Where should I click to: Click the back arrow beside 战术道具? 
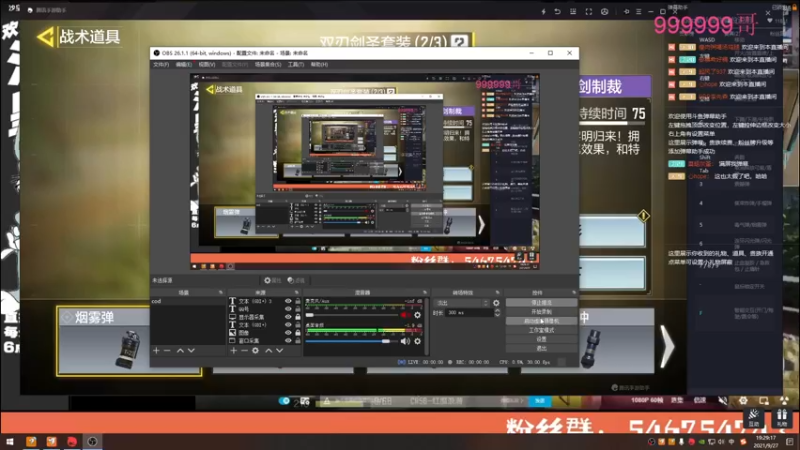(45, 37)
